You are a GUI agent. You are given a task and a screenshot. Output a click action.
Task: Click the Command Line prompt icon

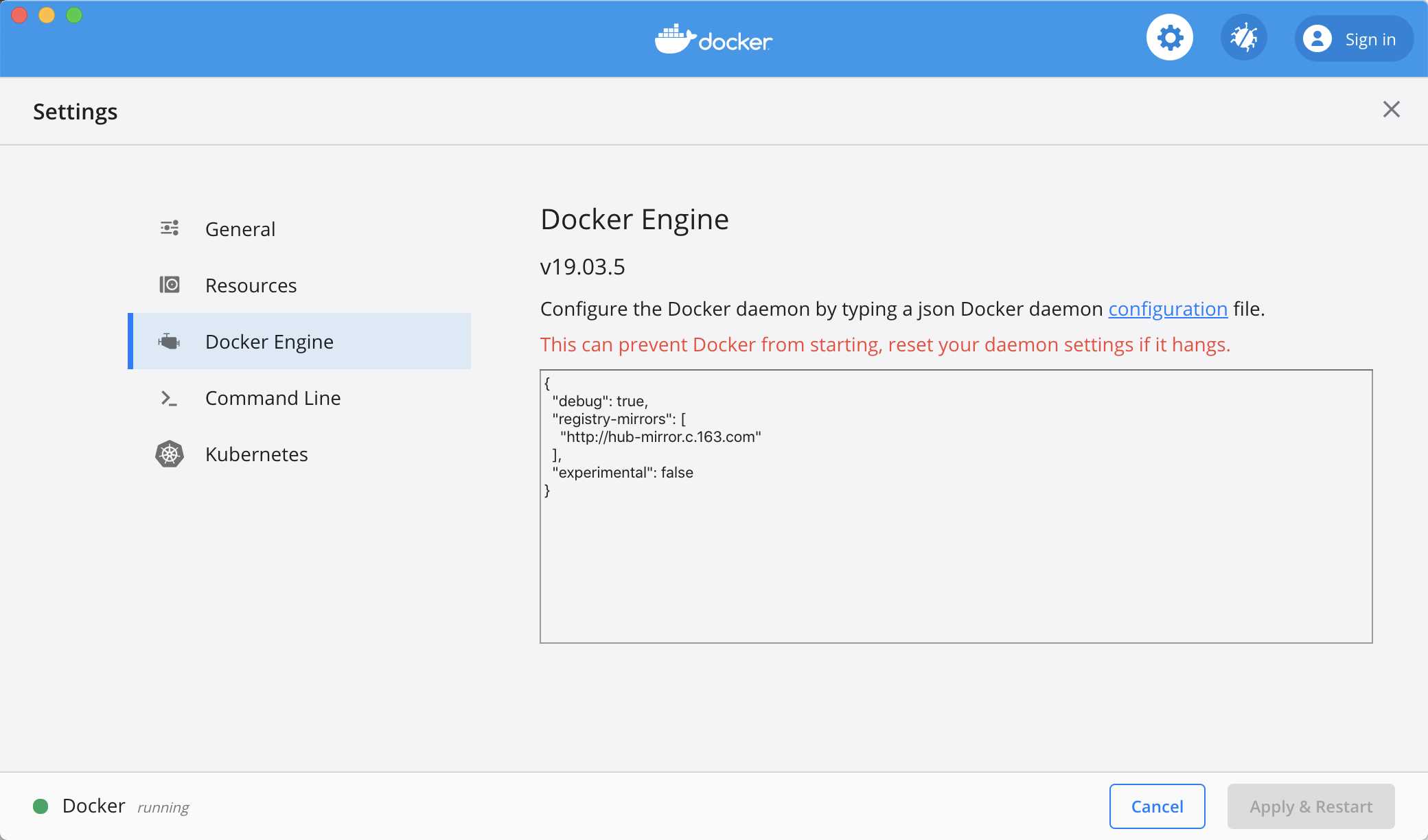[x=169, y=398]
